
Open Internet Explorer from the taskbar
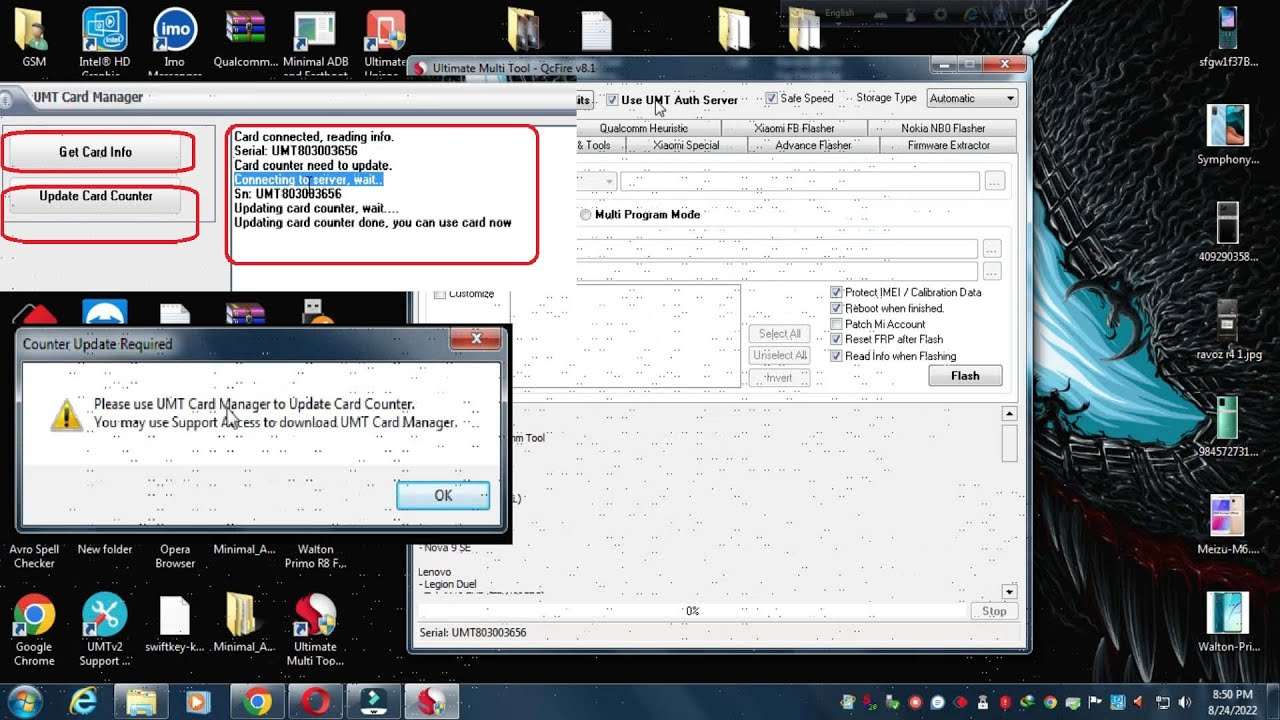84,702
